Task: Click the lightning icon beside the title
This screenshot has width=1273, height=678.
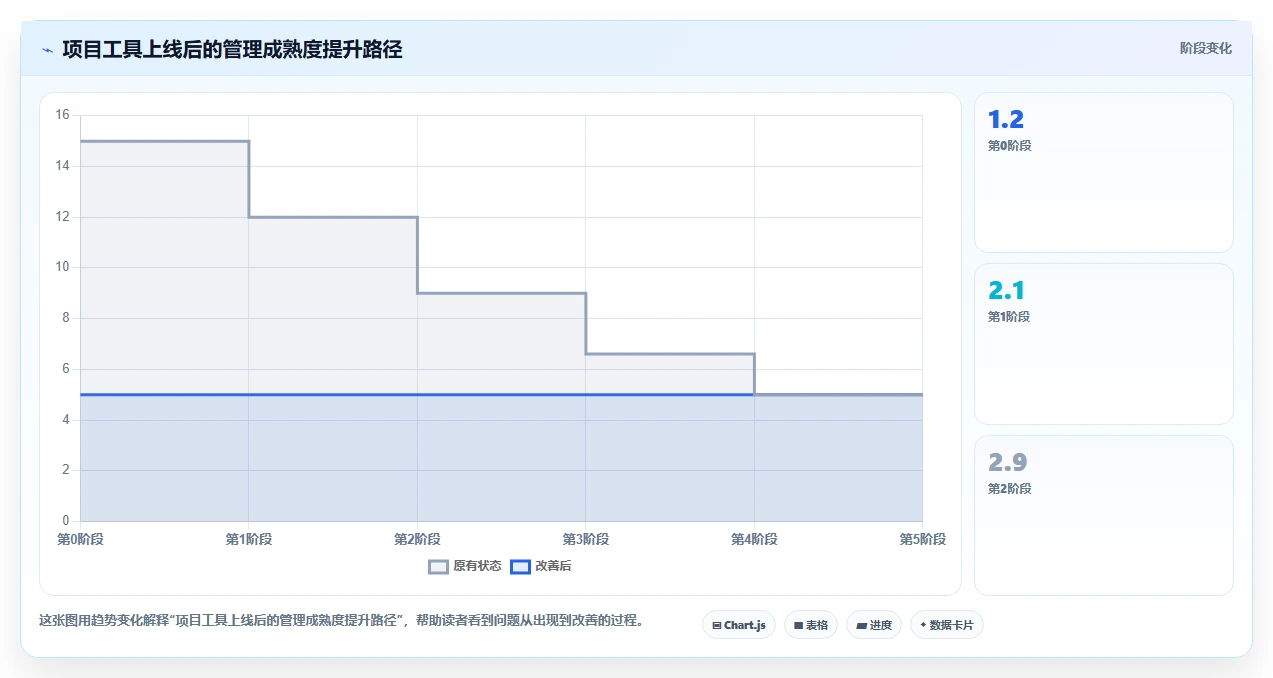Action: [47, 50]
